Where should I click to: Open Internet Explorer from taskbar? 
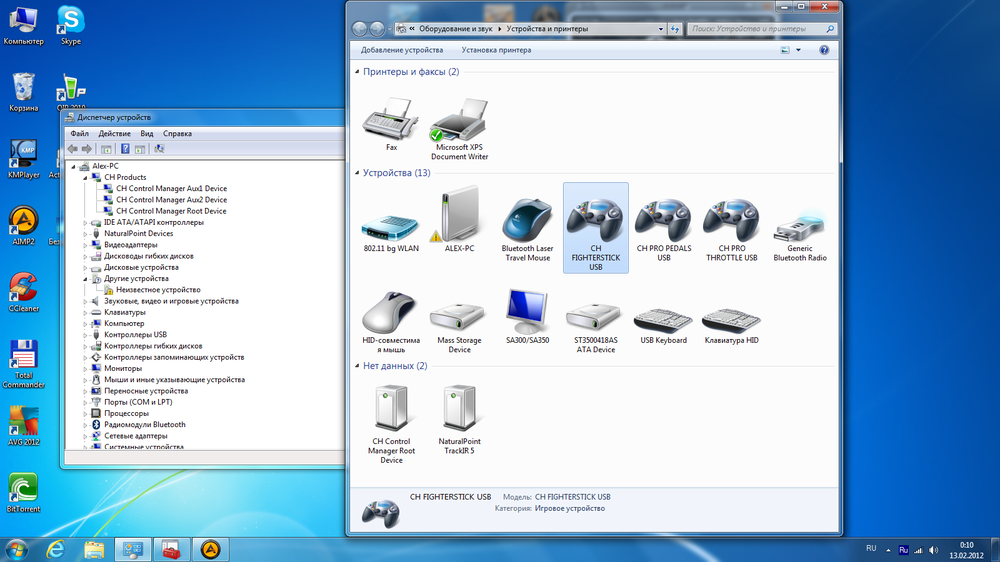(x=55, y=549)
